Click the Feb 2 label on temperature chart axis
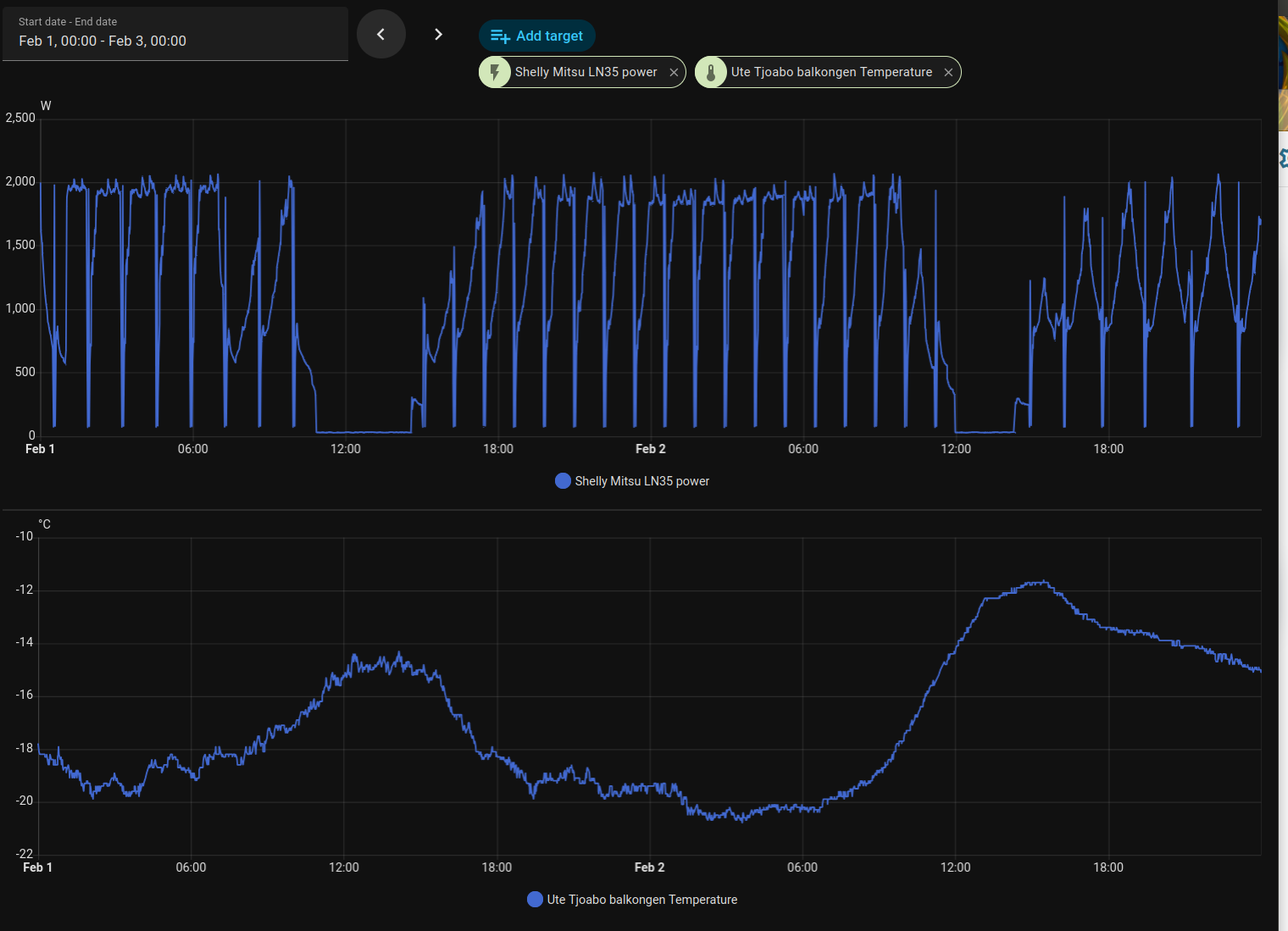 click(649, 867)
